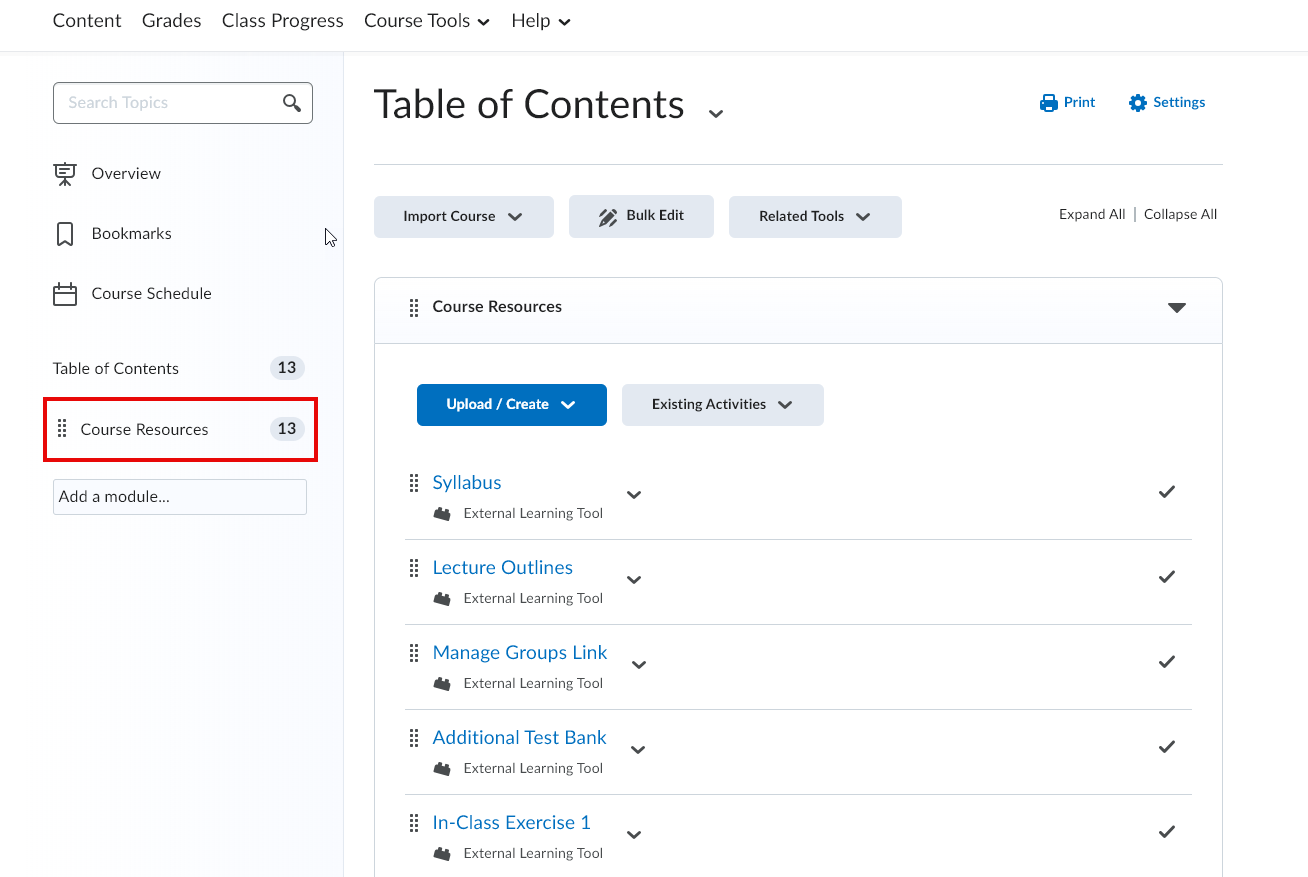The image size is (1308, 877).
Task: Click the Bookmarks ribbon icon
Action: tap(65, 234)
